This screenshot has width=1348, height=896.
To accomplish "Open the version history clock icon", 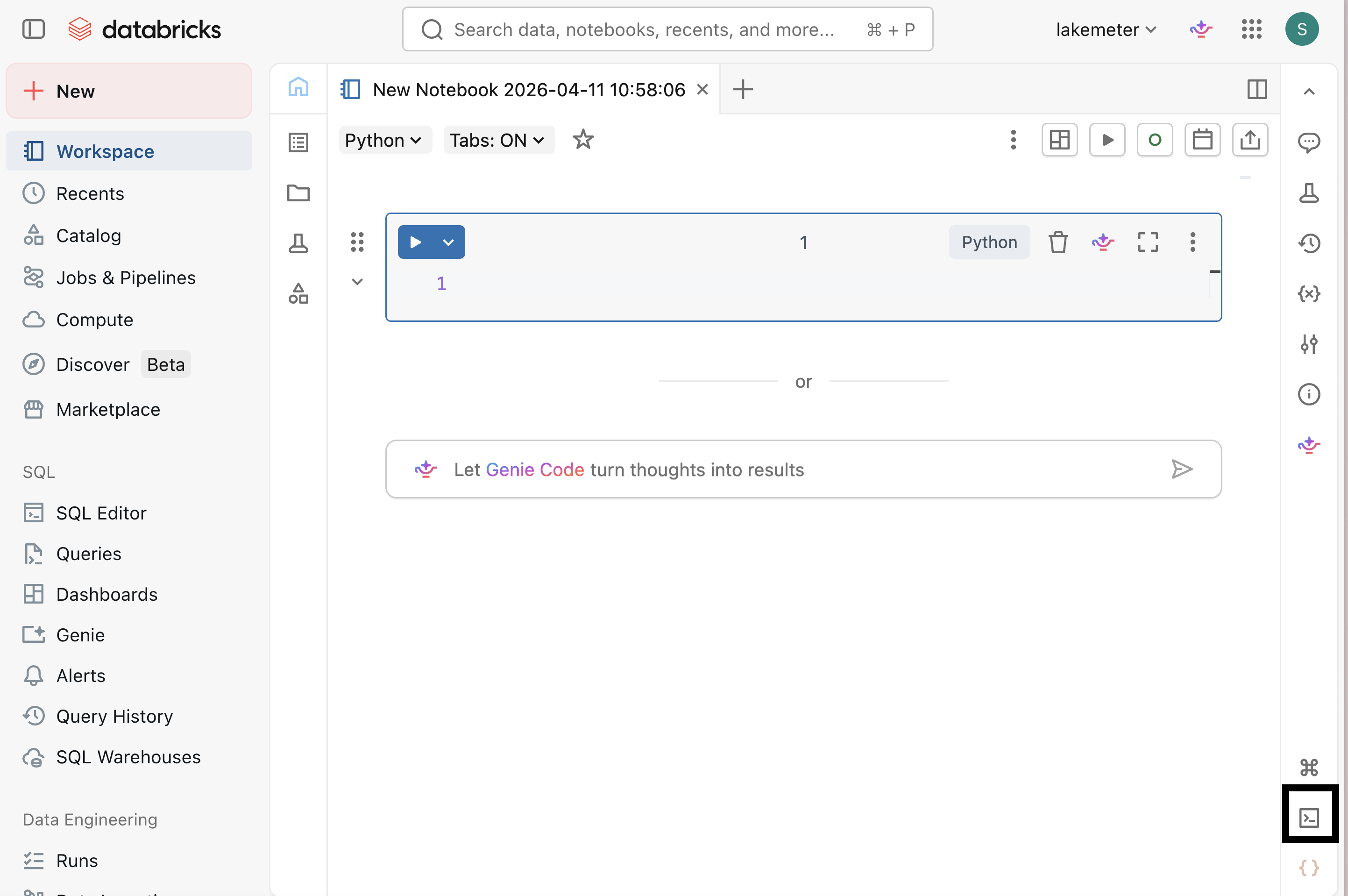I will click(x=1309, y=243).
